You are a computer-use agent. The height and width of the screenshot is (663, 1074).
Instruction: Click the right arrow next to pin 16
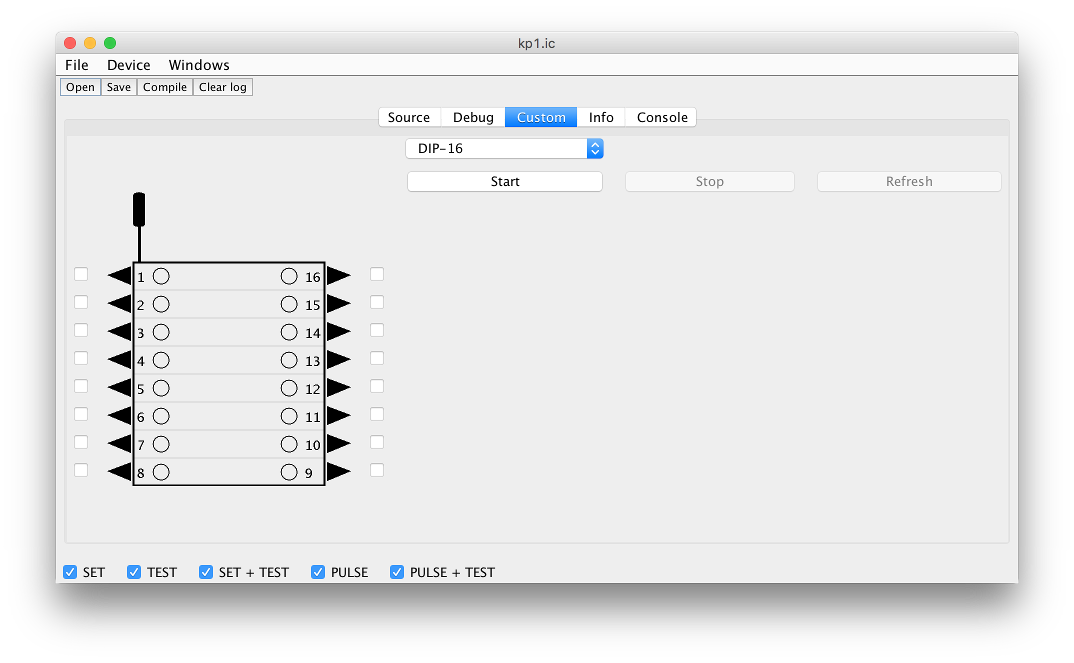point(338,276)
